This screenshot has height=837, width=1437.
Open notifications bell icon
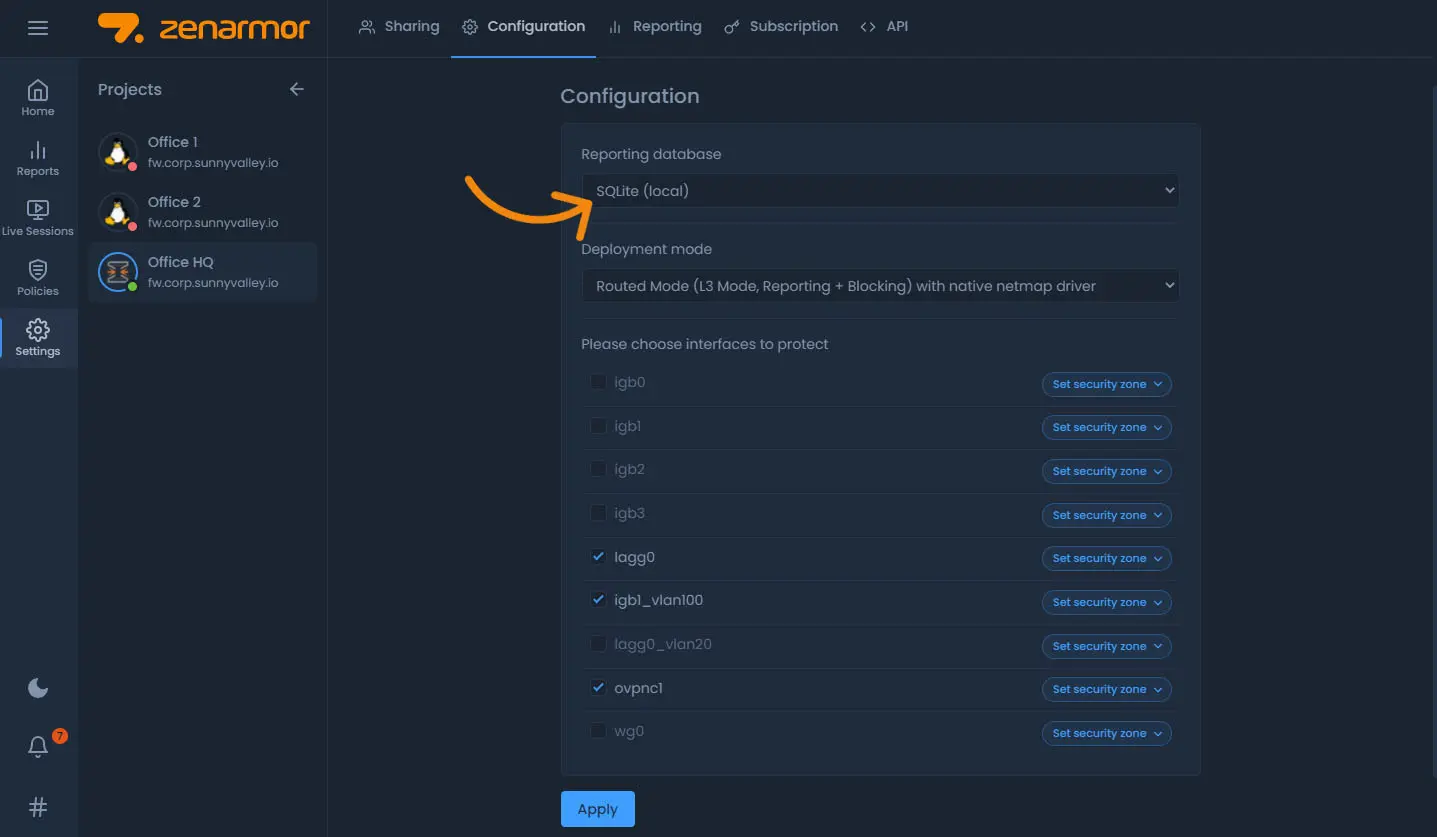click(38, 747)
